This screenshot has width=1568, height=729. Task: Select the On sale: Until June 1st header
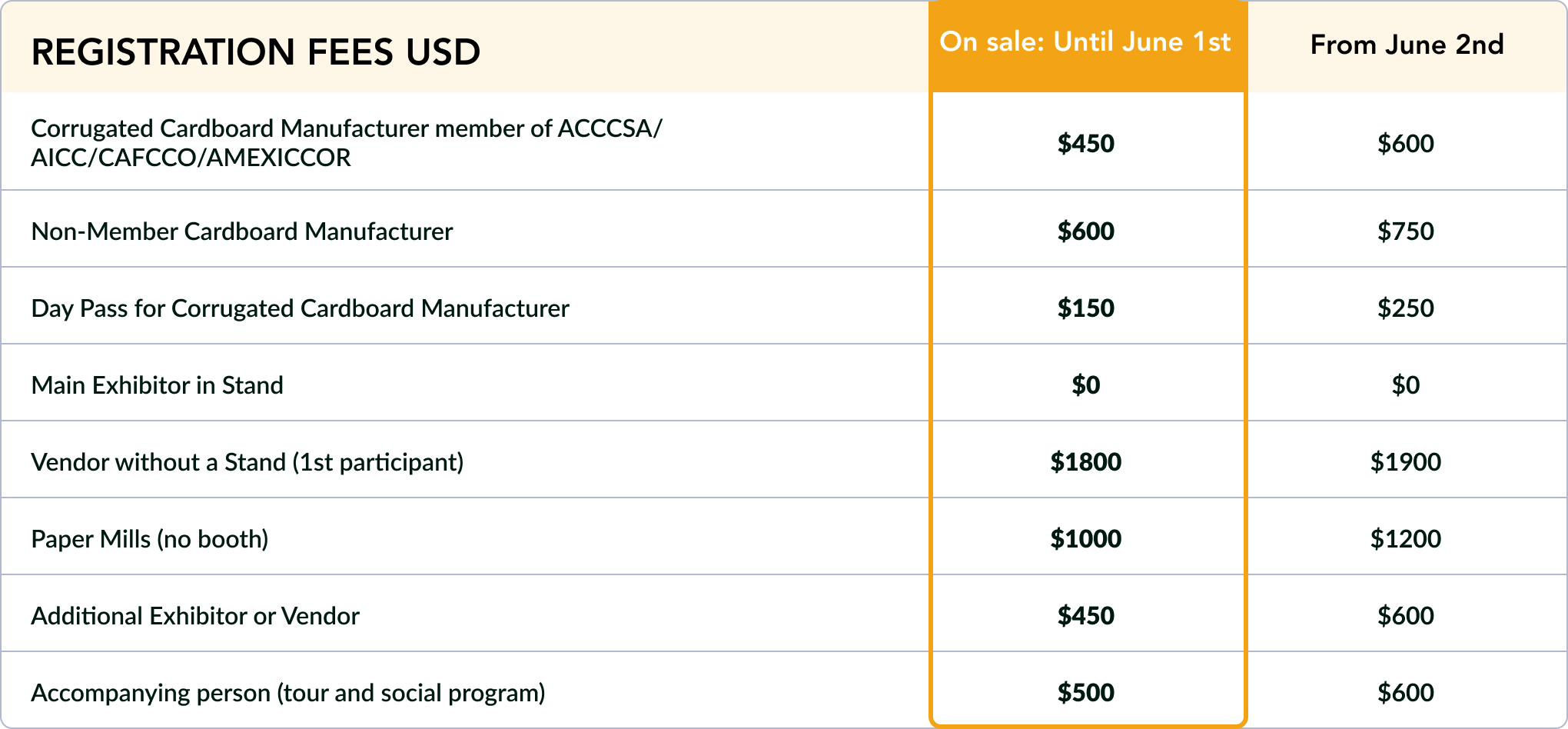pos(1085,42)
